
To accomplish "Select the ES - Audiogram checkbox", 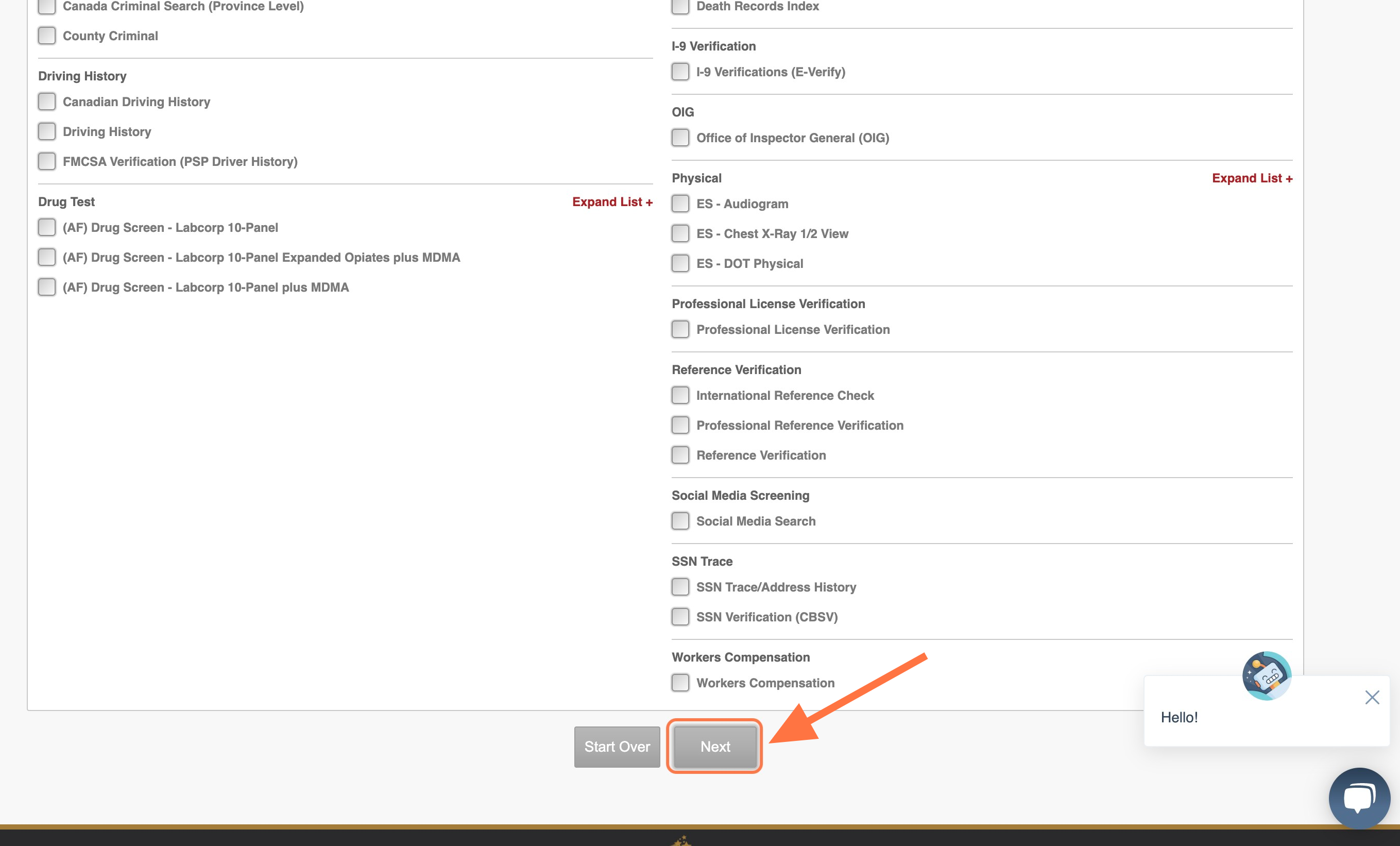I will [x=680, y=204].
